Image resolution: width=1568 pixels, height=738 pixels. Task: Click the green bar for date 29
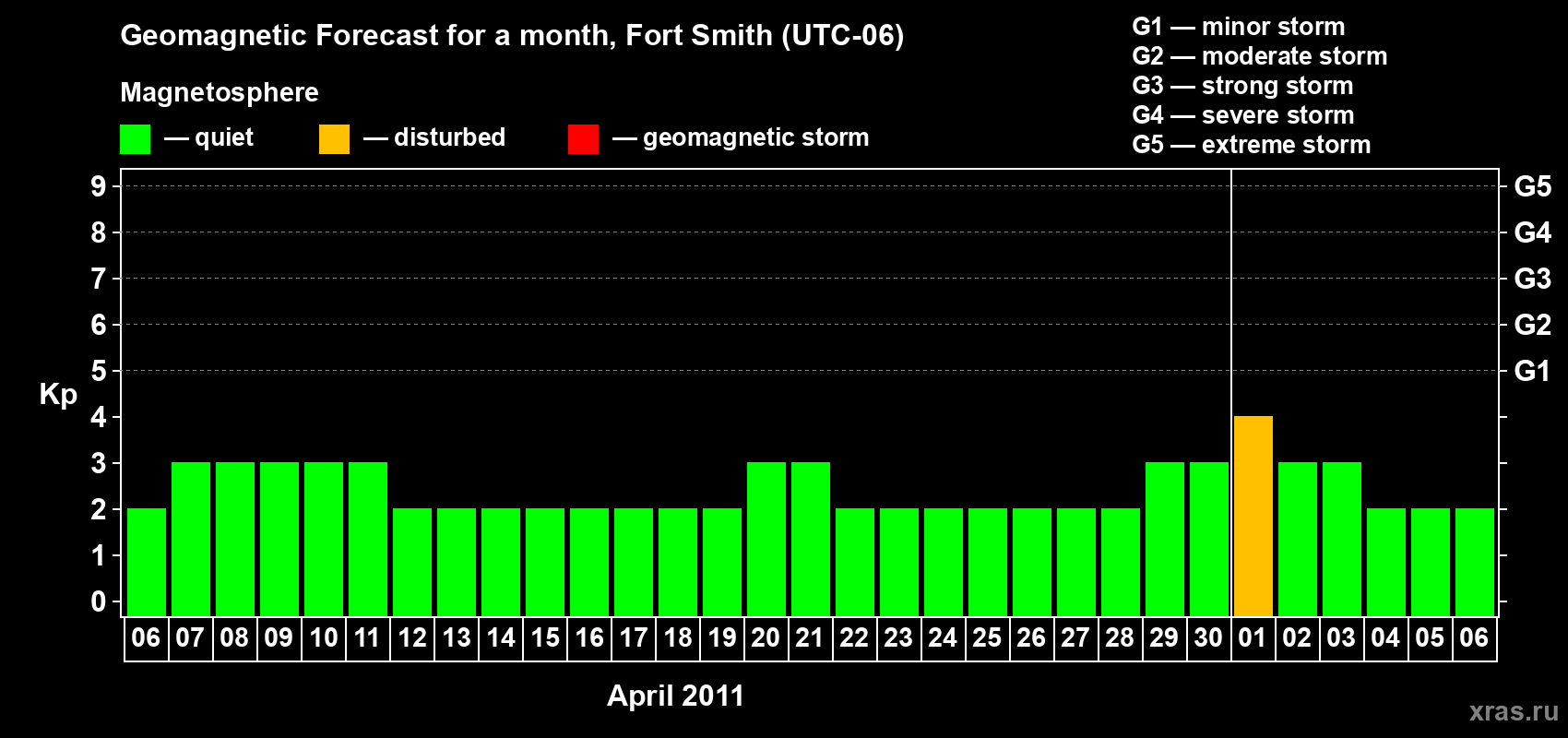[x=1165, y=539]
